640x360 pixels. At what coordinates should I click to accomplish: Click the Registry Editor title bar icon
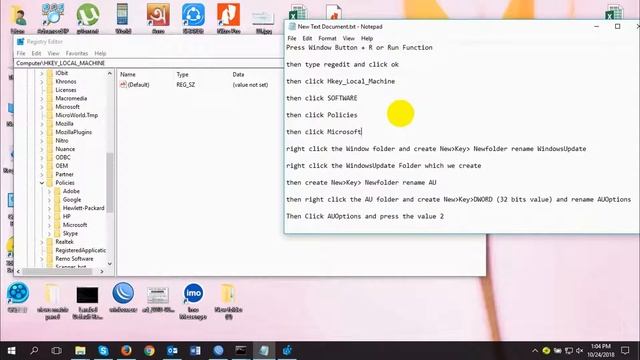20,42
